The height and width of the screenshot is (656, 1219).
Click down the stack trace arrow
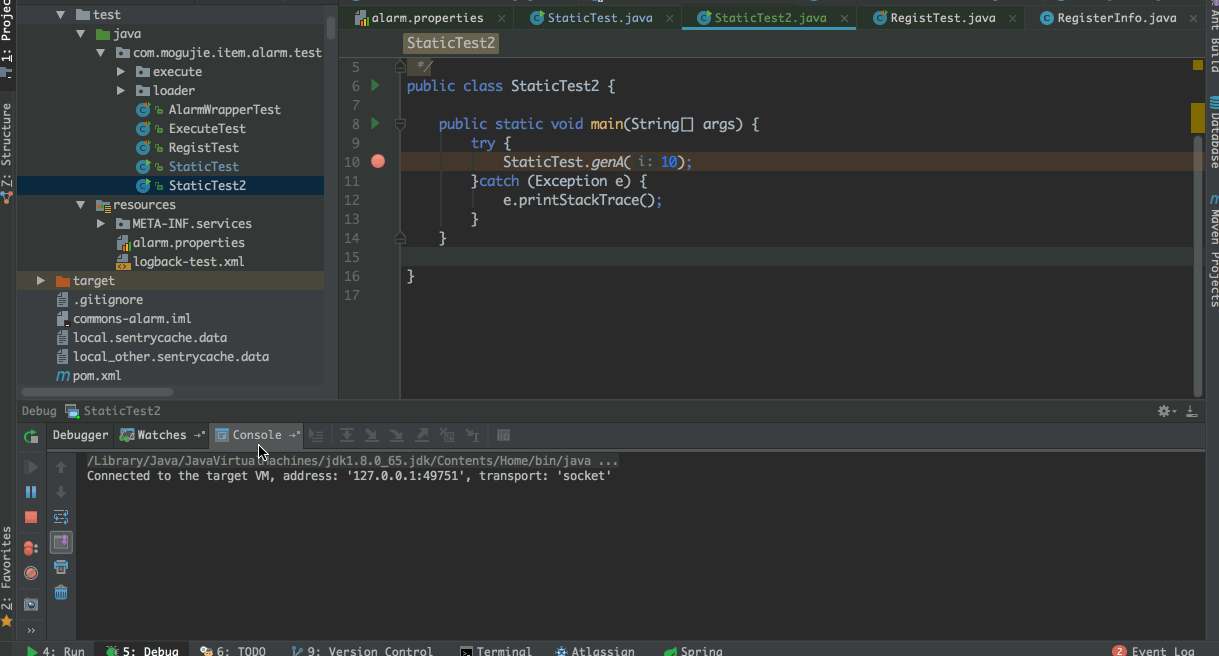pyautogui.click(x=61, y=492)
